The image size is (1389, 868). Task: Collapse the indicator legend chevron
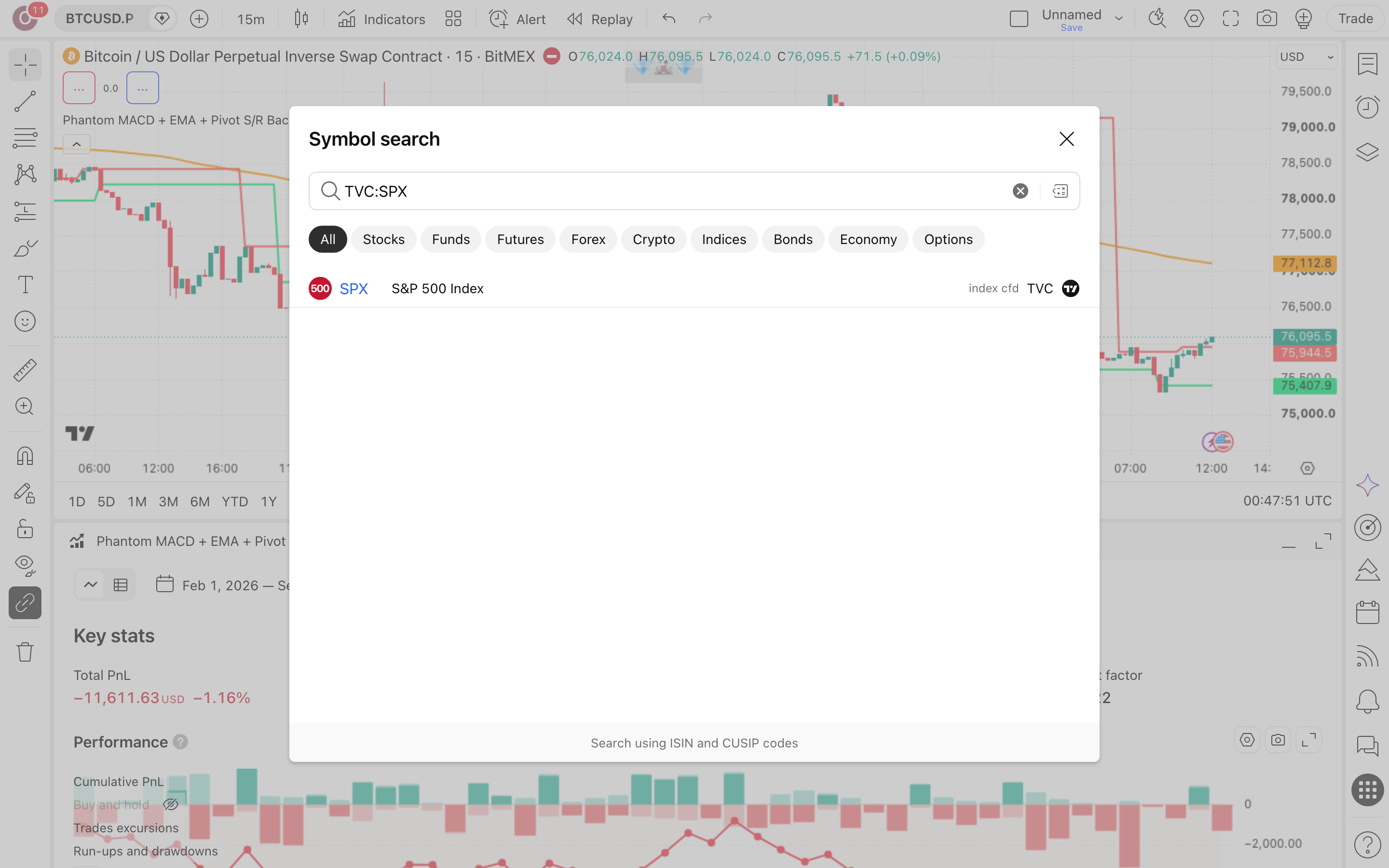(x=76, y=144)
